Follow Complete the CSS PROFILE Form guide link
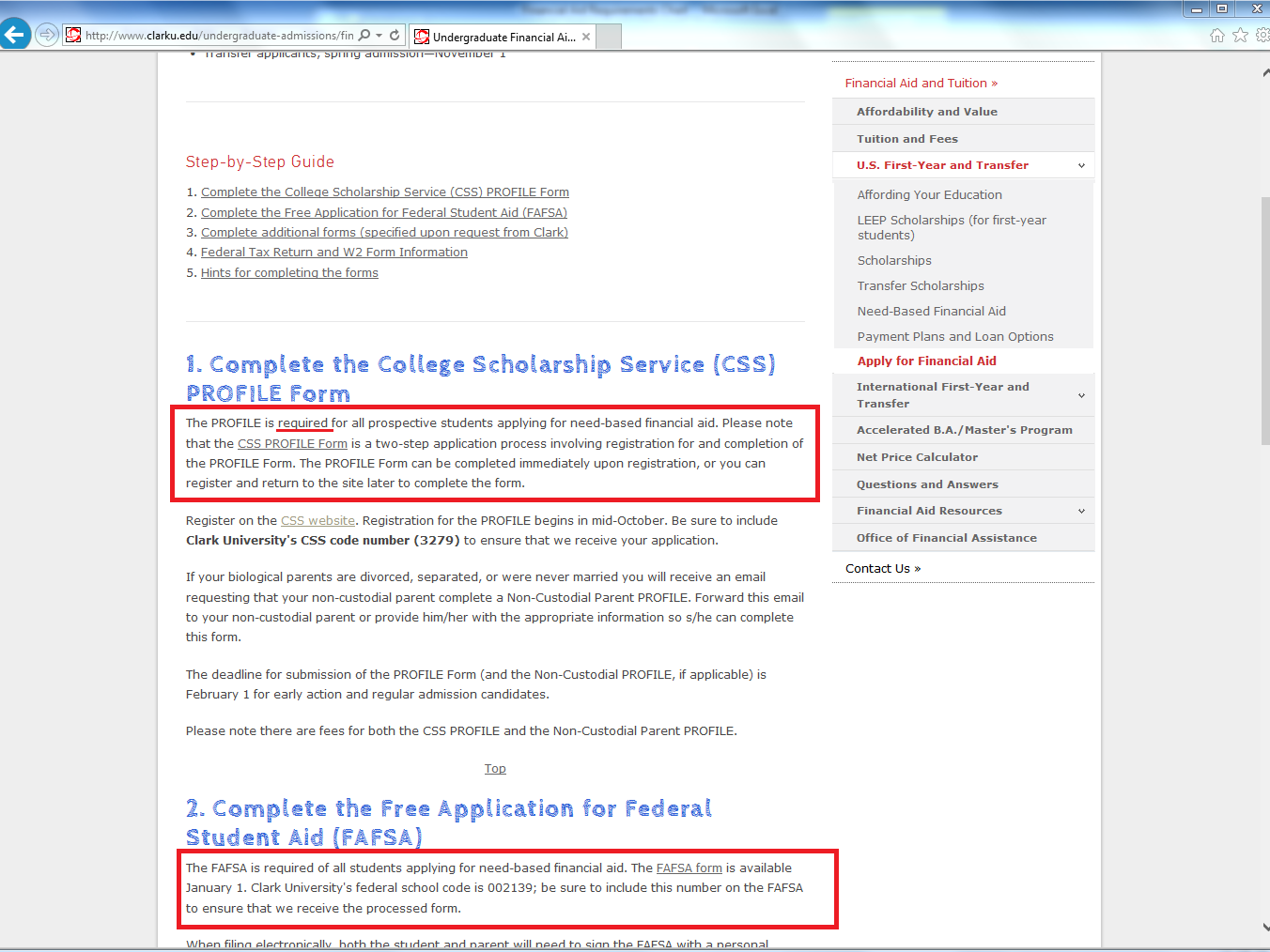Image resolution: width=1270 pixels, height=952 pixels. click(x=385, y=192)
